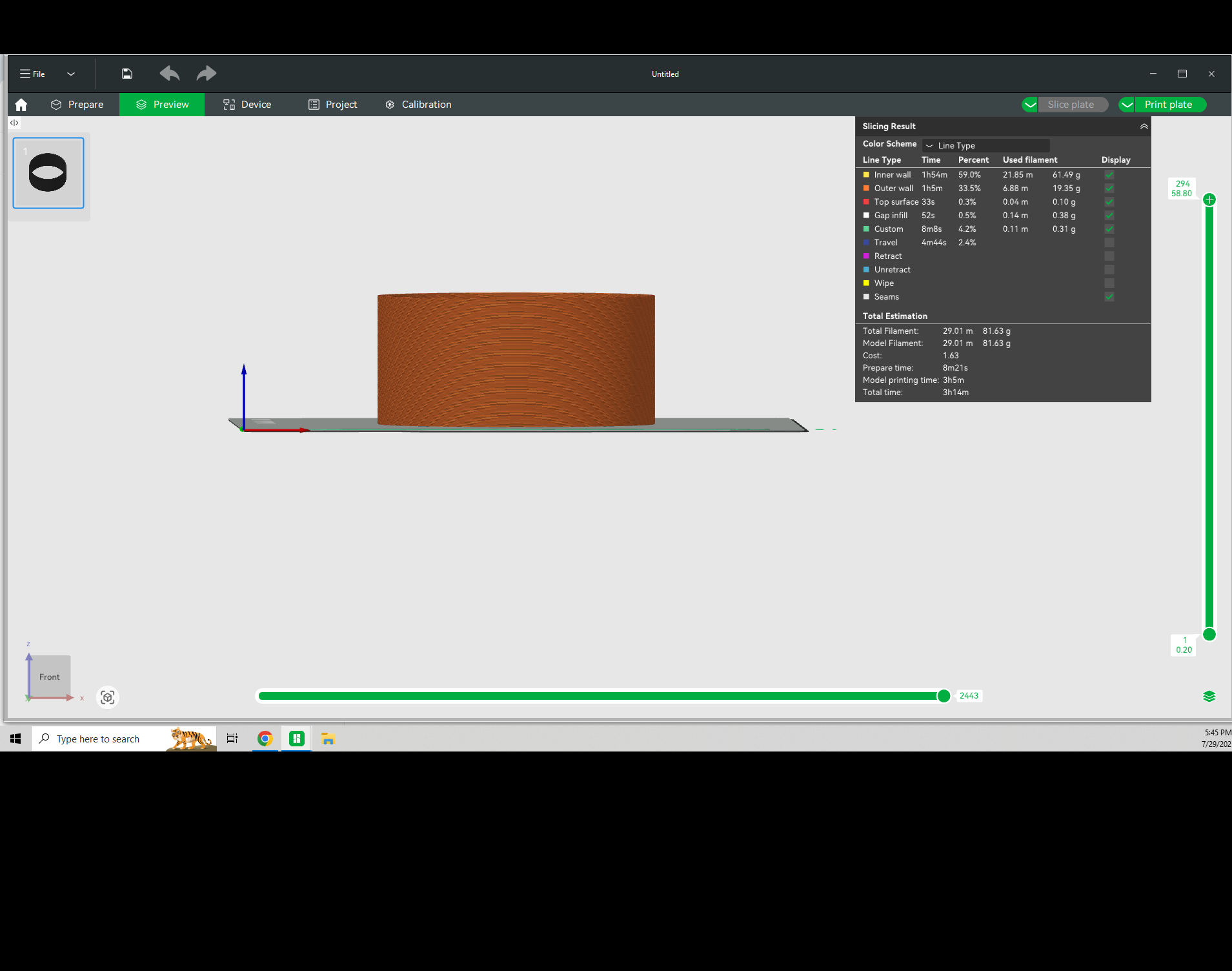Open Chrome from the taskbar

pos(265,739)
